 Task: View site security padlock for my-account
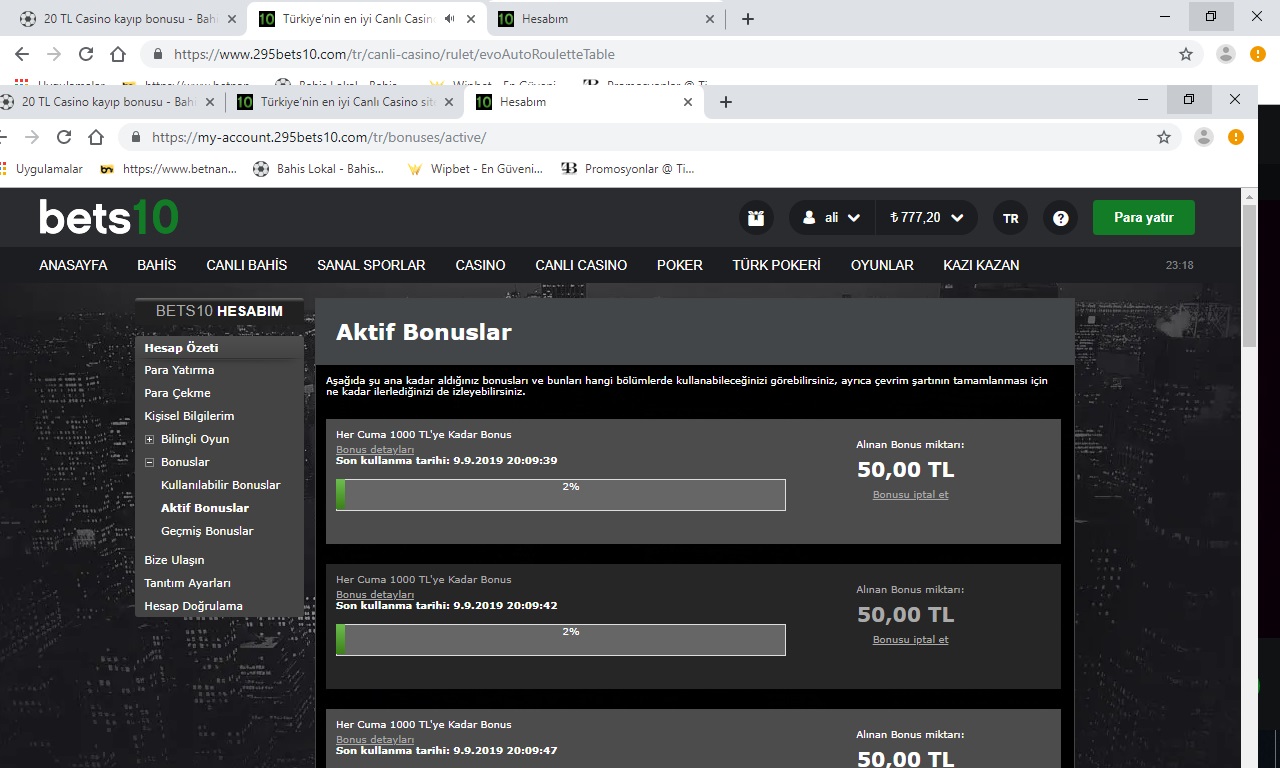pos(135,137)
